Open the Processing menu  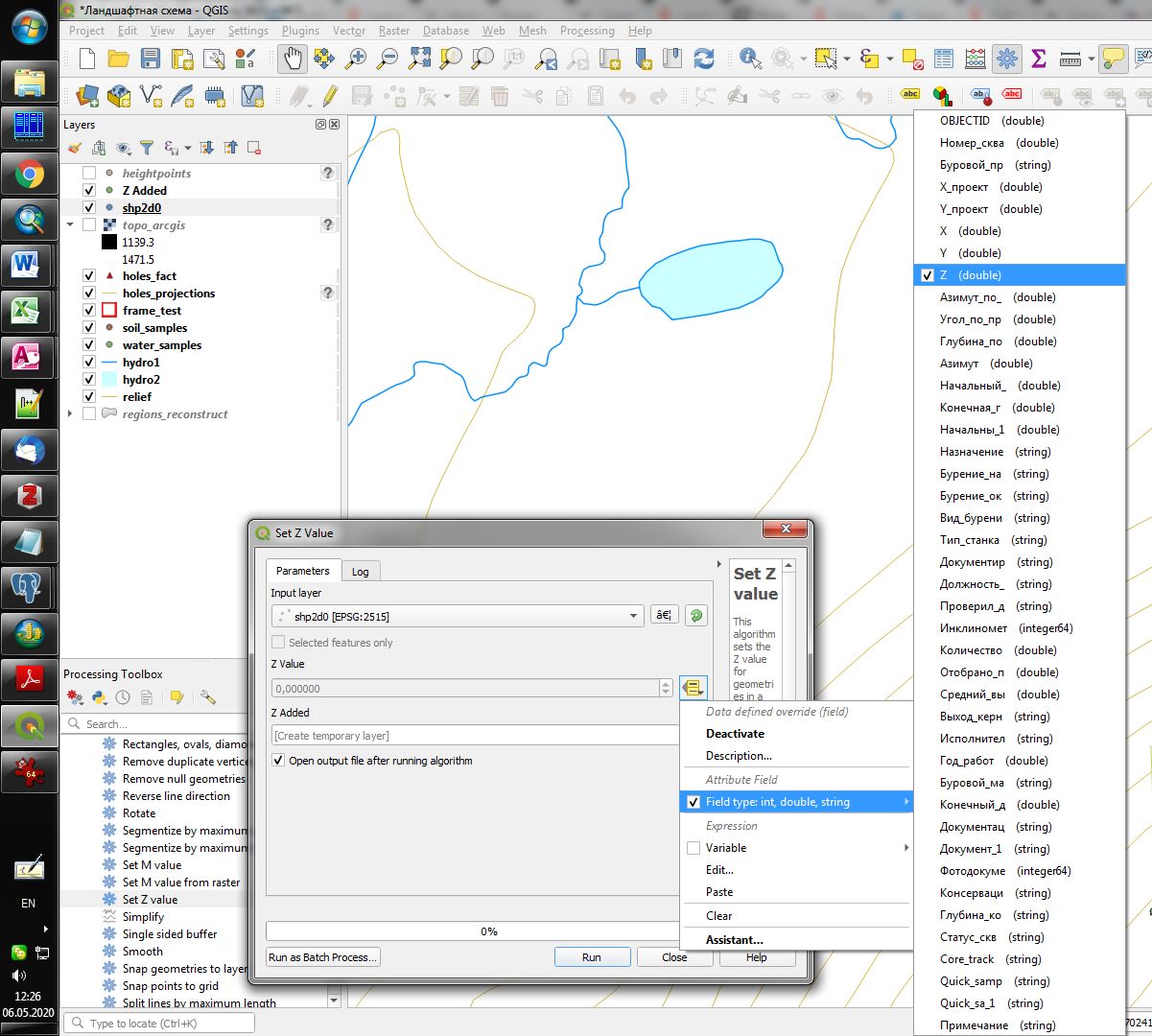pyautogui.click(x=586, y=31)
